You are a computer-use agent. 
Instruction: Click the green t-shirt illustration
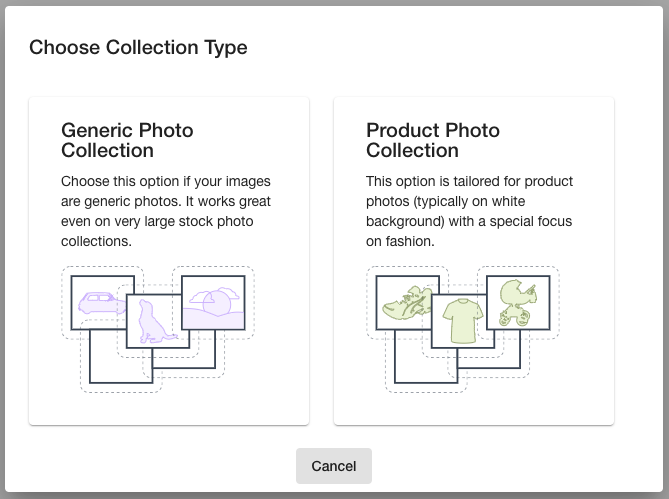(x=463, y=321)
